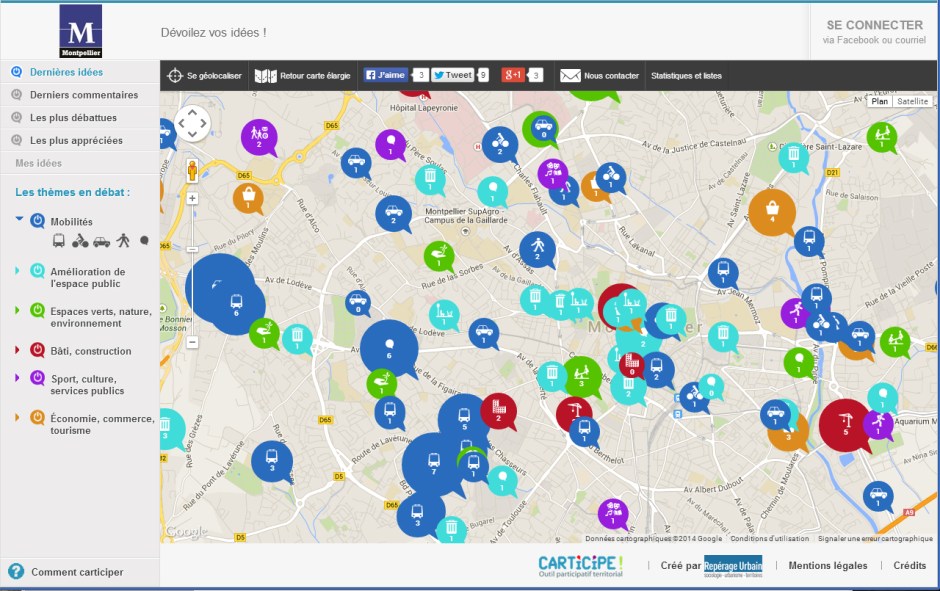Screen dimensions: 940x591
Task: Toggle the Bâti, construction theme power button
Action: tap(37, 350)
